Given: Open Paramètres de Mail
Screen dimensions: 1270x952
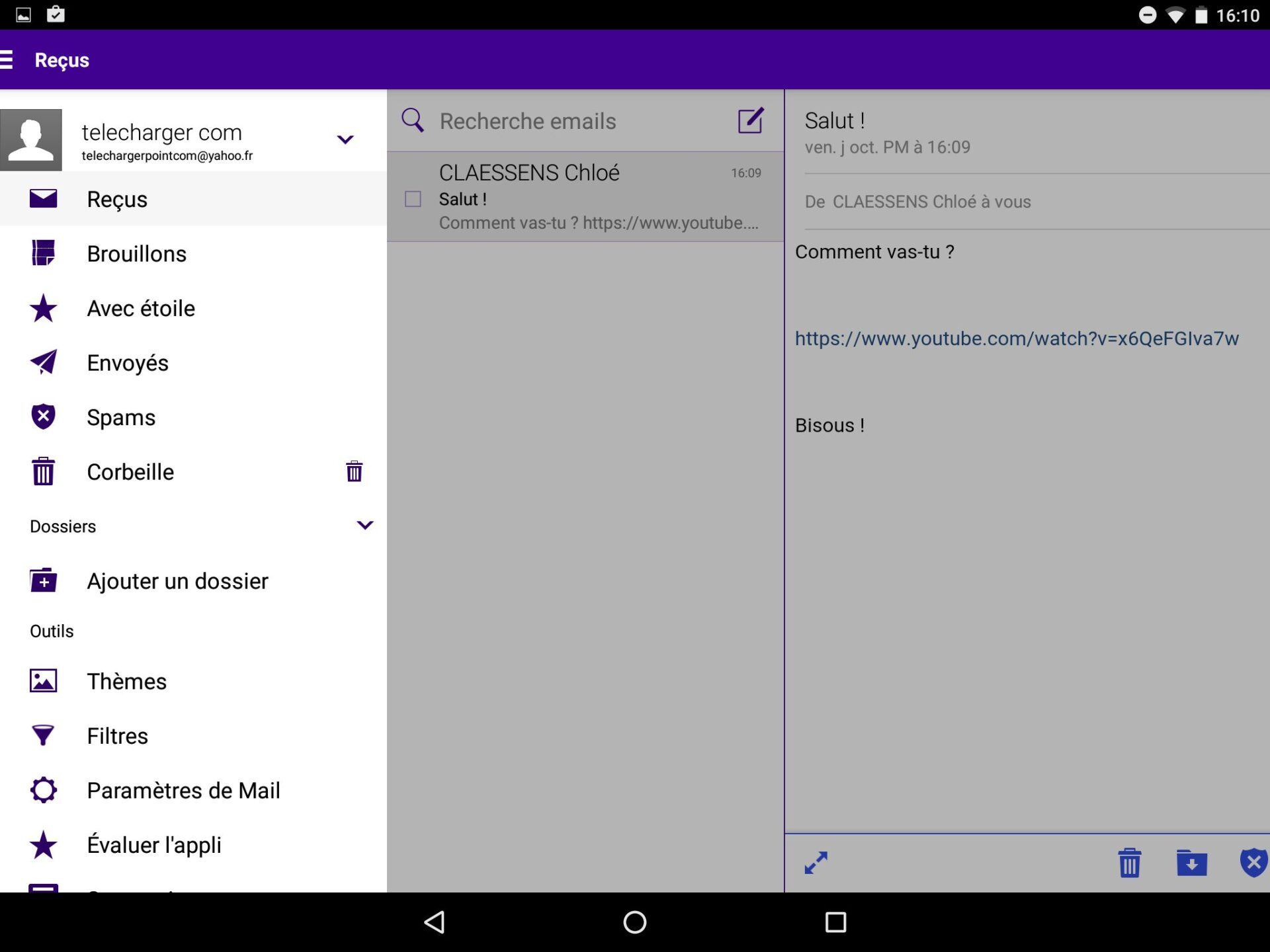Looking at the screenshot, I should (x=183, y=791).
